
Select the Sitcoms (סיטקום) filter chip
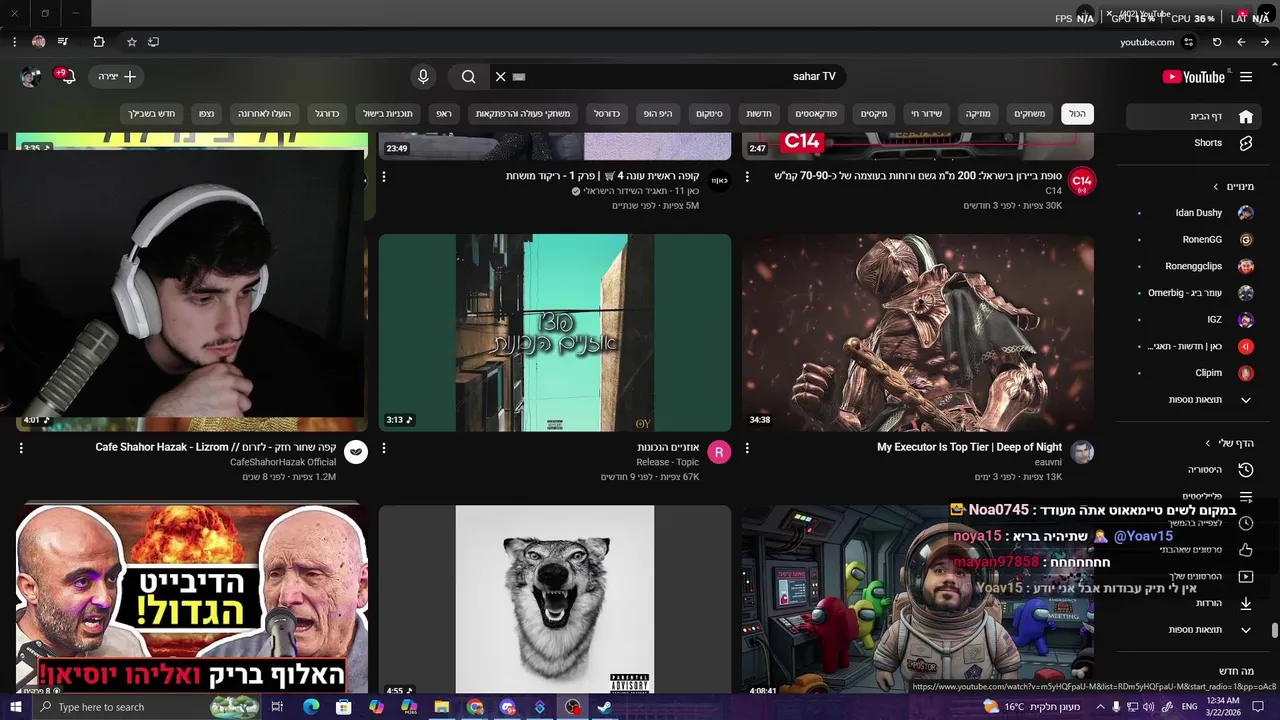coord(709,113)
